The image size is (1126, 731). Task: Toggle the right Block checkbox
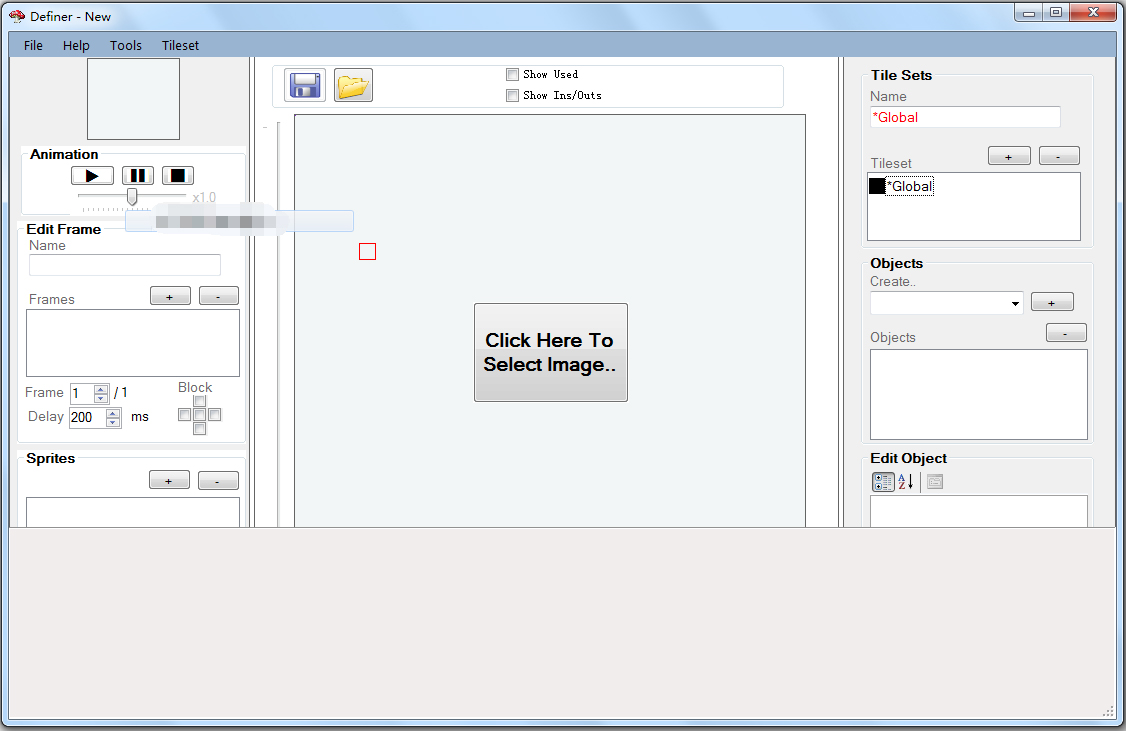point(215,414)
